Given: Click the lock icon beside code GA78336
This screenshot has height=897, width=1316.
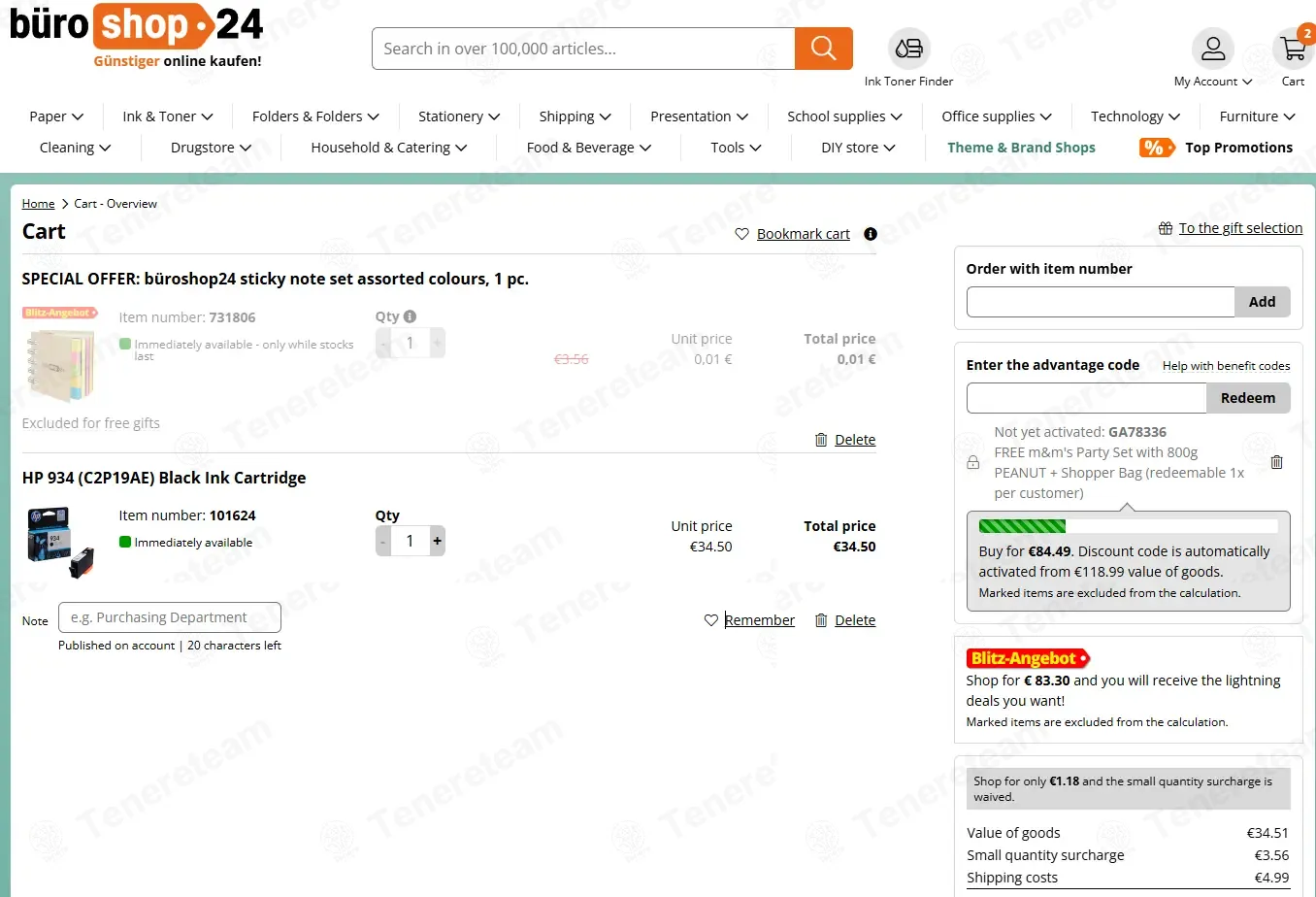Looking at the screenshot, I should (973, 463).
